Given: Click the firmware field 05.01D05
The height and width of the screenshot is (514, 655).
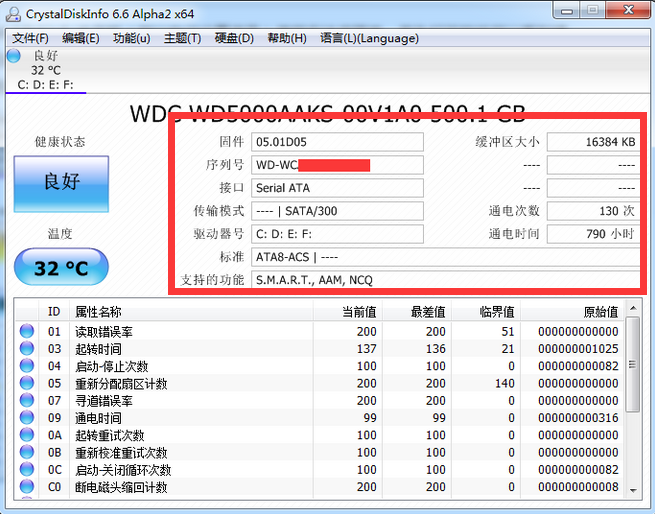Looking at the screenshot, I should click(x=337, y=142).
